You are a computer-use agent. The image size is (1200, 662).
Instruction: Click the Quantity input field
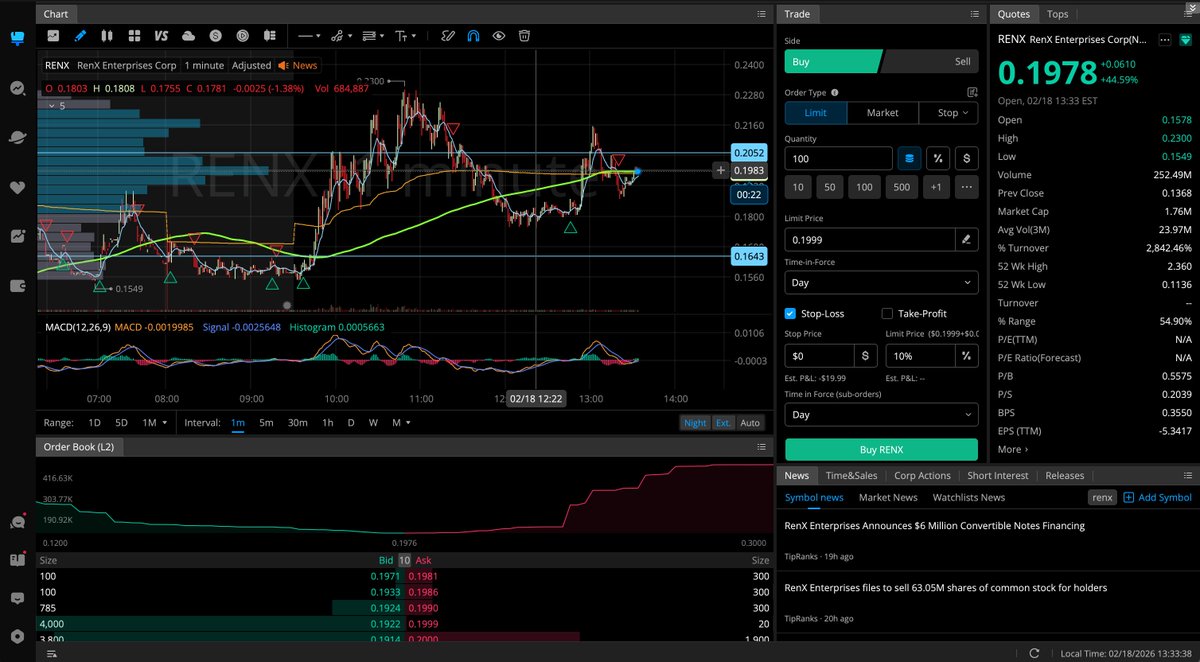(838, 158)
